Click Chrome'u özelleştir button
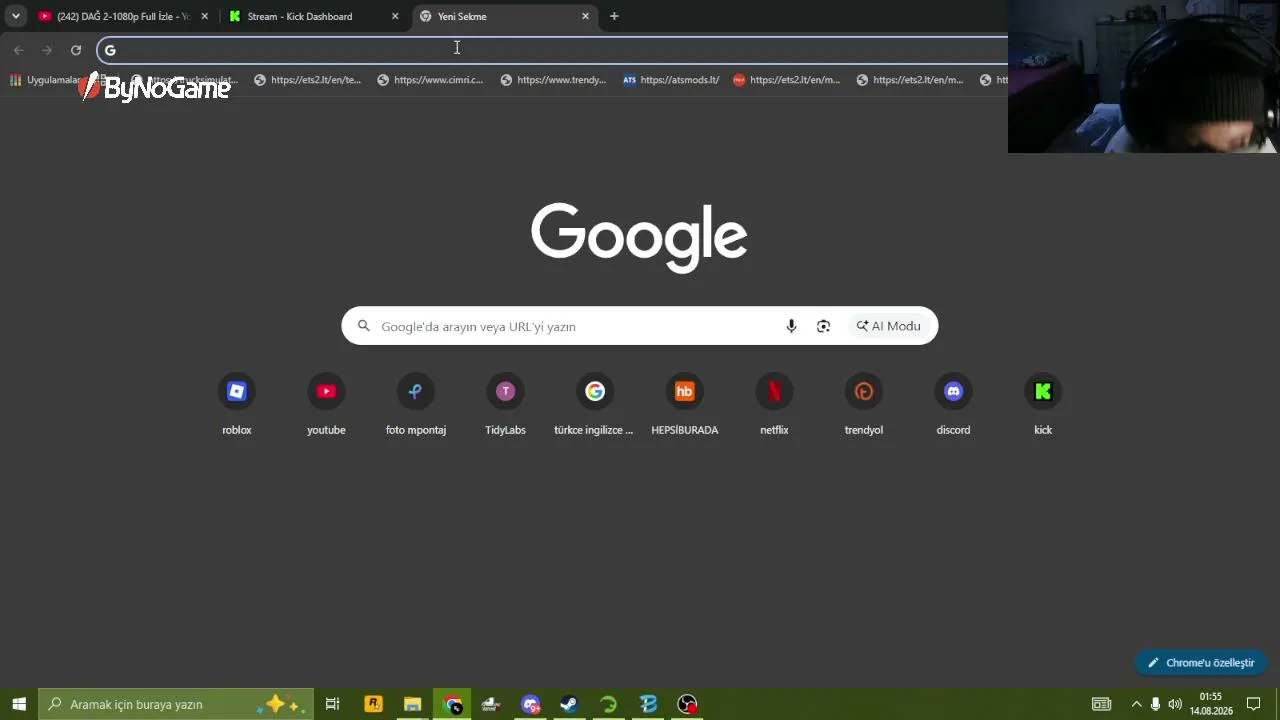 click(1201, 663)
